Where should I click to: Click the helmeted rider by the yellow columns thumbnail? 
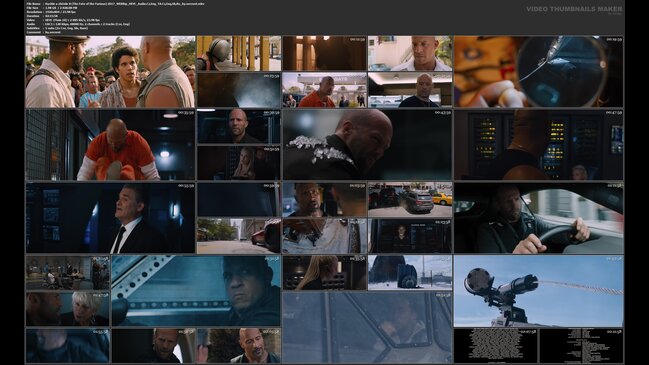click(238, 53)
